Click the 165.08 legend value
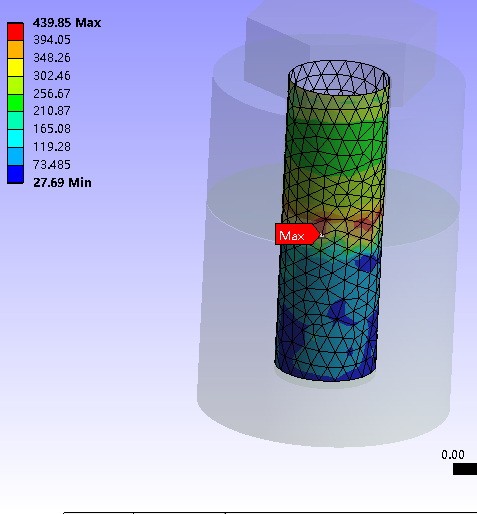477x514 pixels. pyautogui.click(x=52, y=129)
